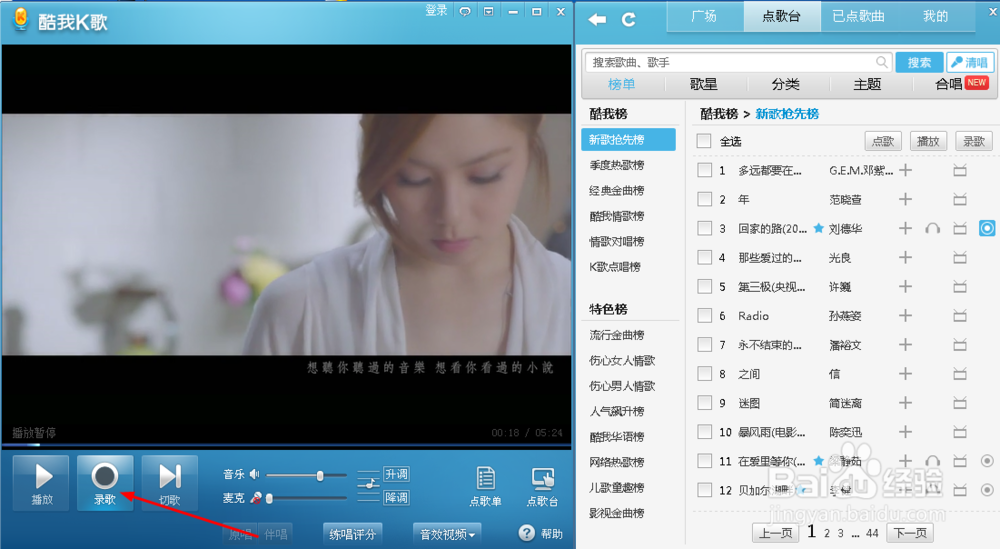Screen dimensions: 1000x549
Task: Go to 下一页 next page
Action: pos(910,533)
